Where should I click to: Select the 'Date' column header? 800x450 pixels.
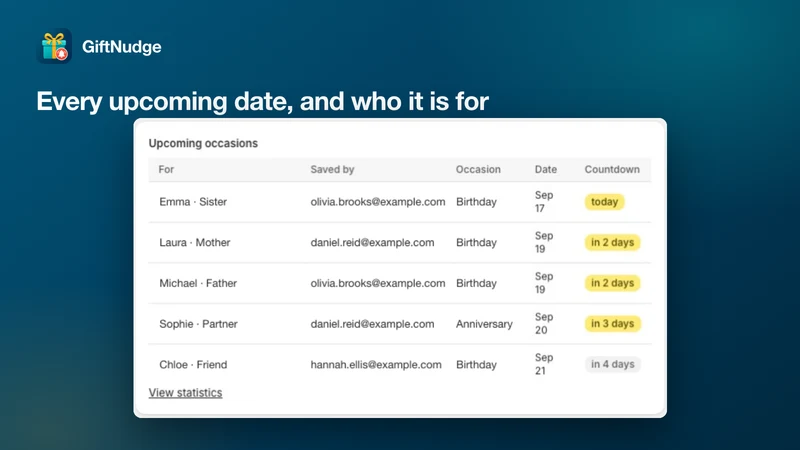coord(545,169)
